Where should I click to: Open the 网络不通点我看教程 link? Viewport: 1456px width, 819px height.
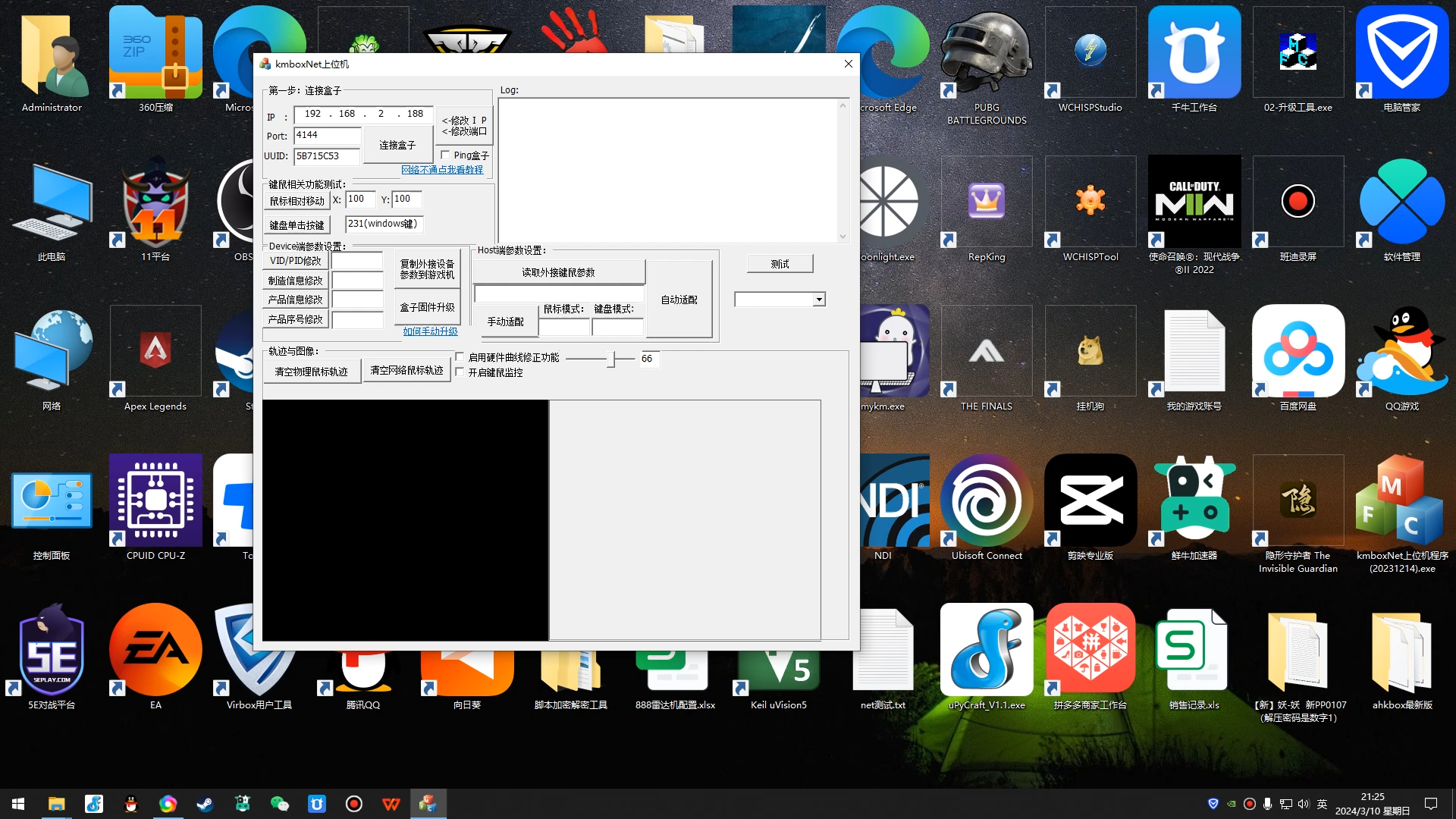tap(441, 170)
